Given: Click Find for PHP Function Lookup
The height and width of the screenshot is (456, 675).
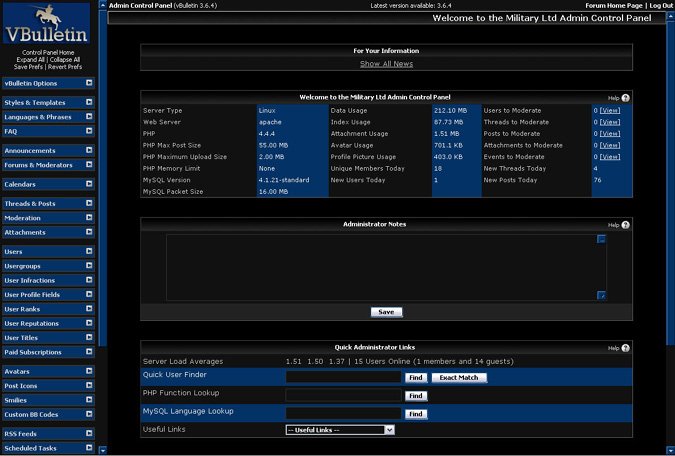Looking at the screenshot, I should pos(416,396).
